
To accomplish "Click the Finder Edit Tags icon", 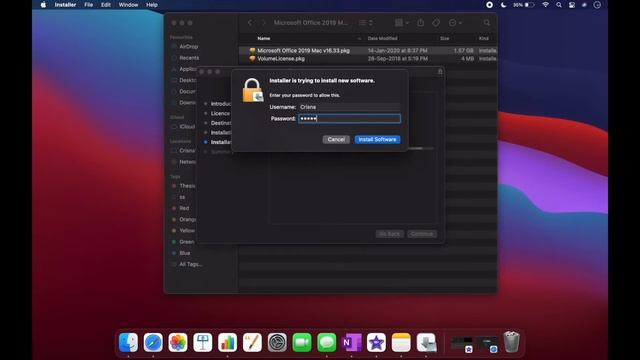I will click(x=436, y=23).
